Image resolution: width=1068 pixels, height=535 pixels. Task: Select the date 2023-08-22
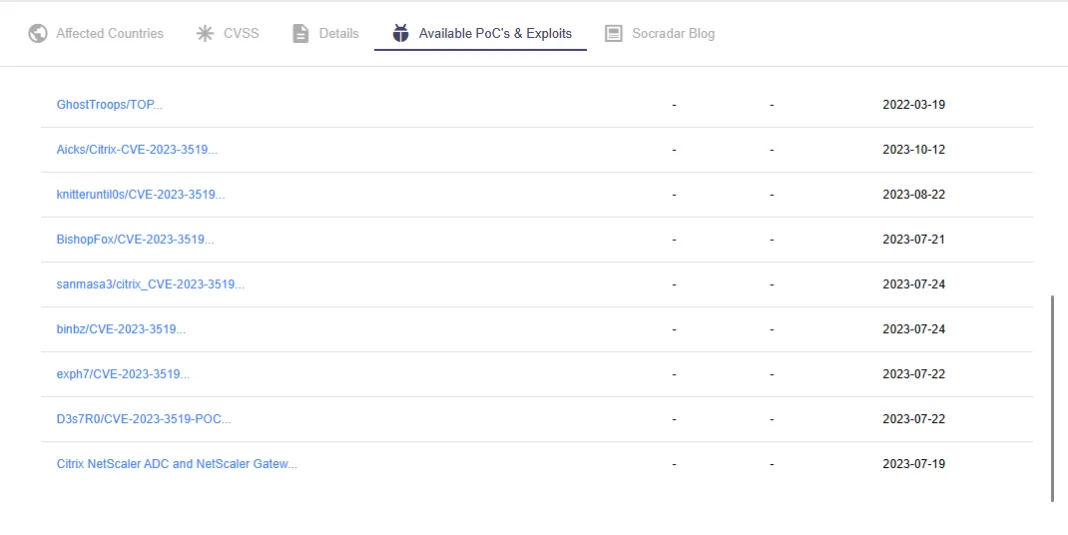tap(913, 195)
